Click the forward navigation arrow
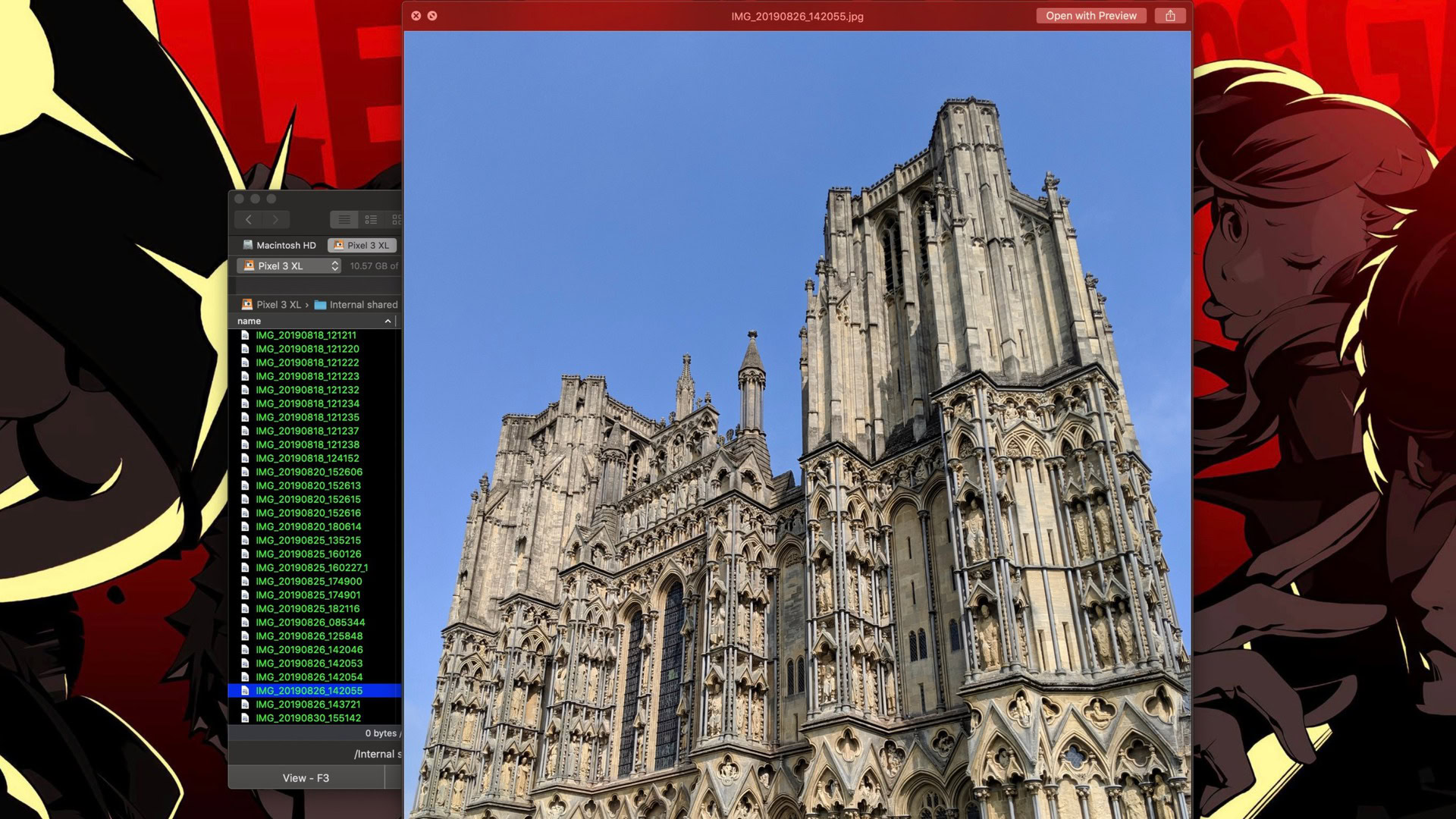Screen dimensions: 1456x819 pyautogui.click(x=275, y=220)
